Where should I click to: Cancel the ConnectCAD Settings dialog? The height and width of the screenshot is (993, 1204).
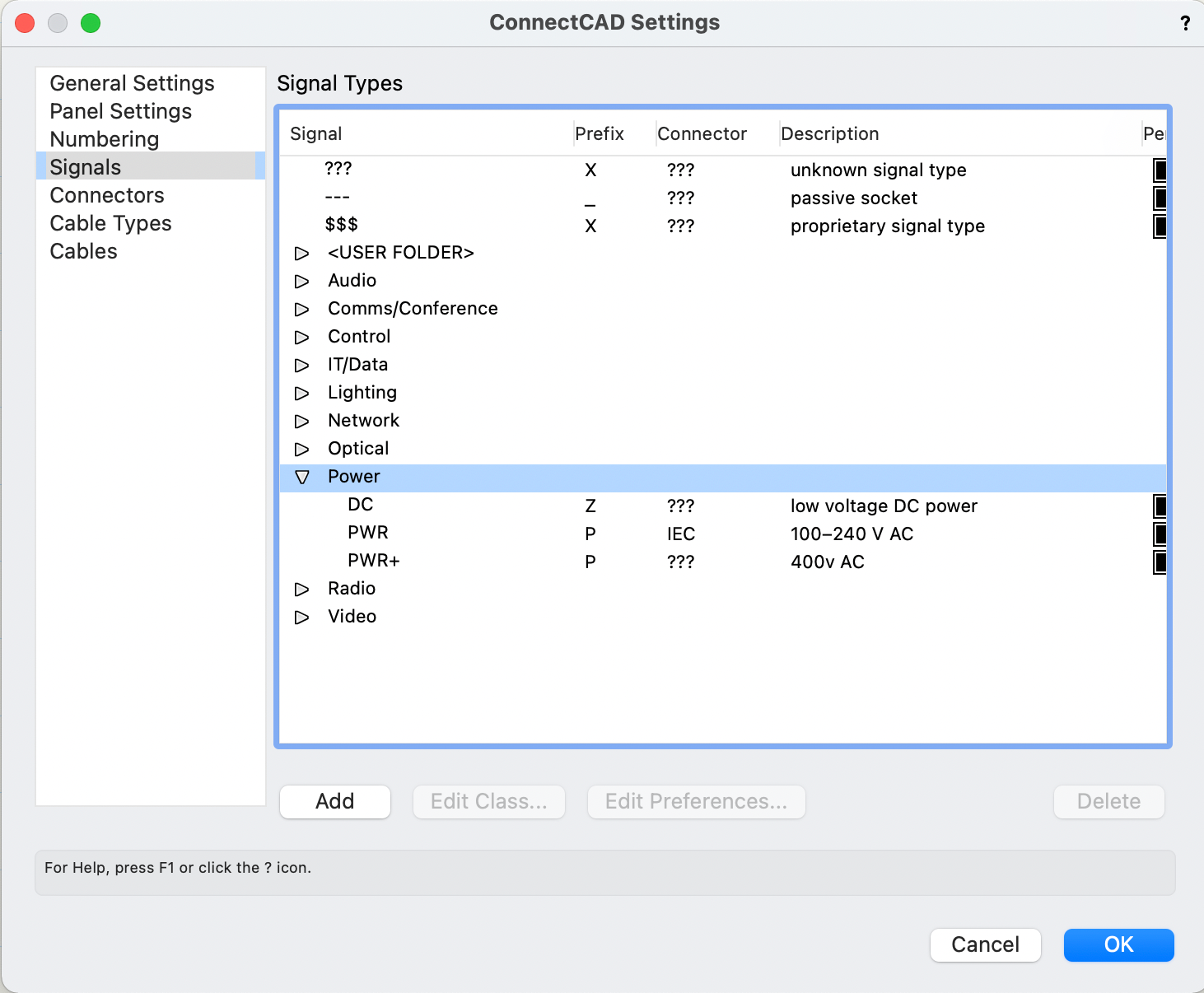point(985,945)
